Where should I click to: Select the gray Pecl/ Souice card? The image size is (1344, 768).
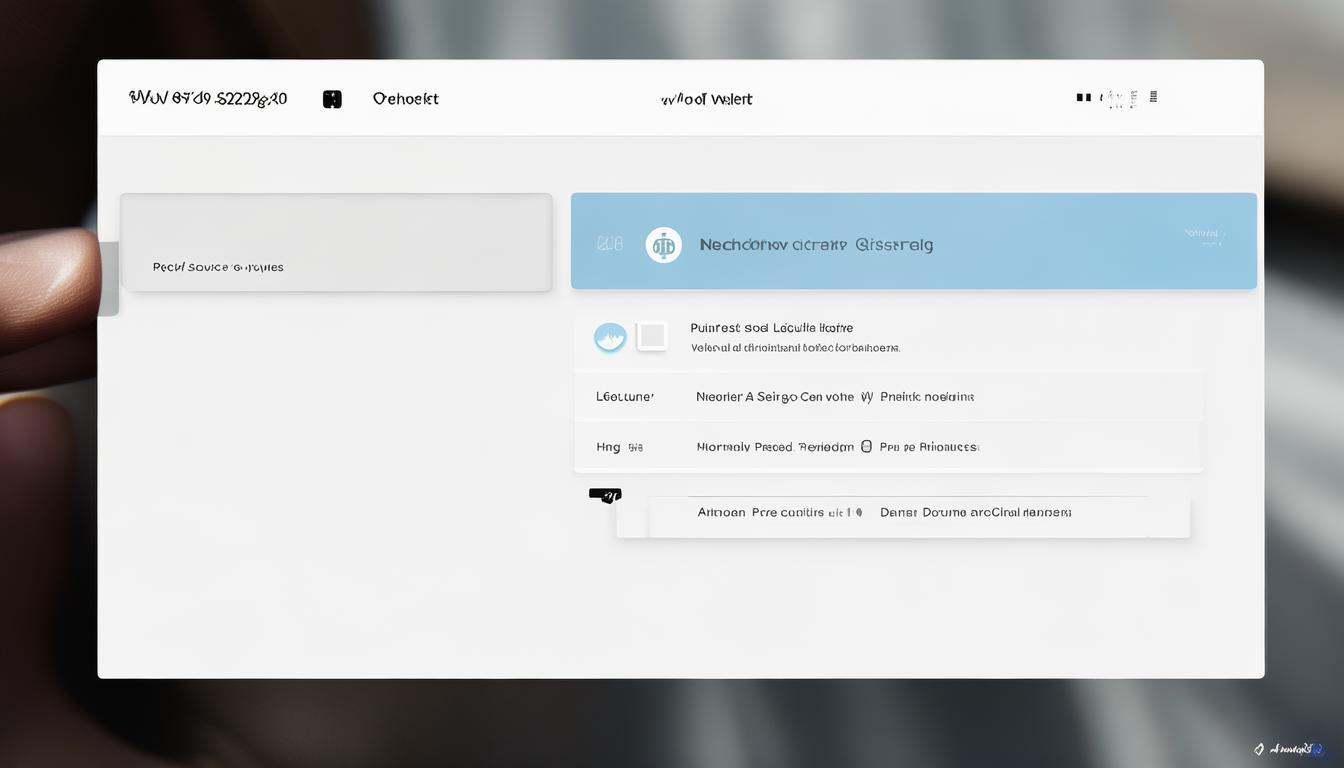[336, 243]
